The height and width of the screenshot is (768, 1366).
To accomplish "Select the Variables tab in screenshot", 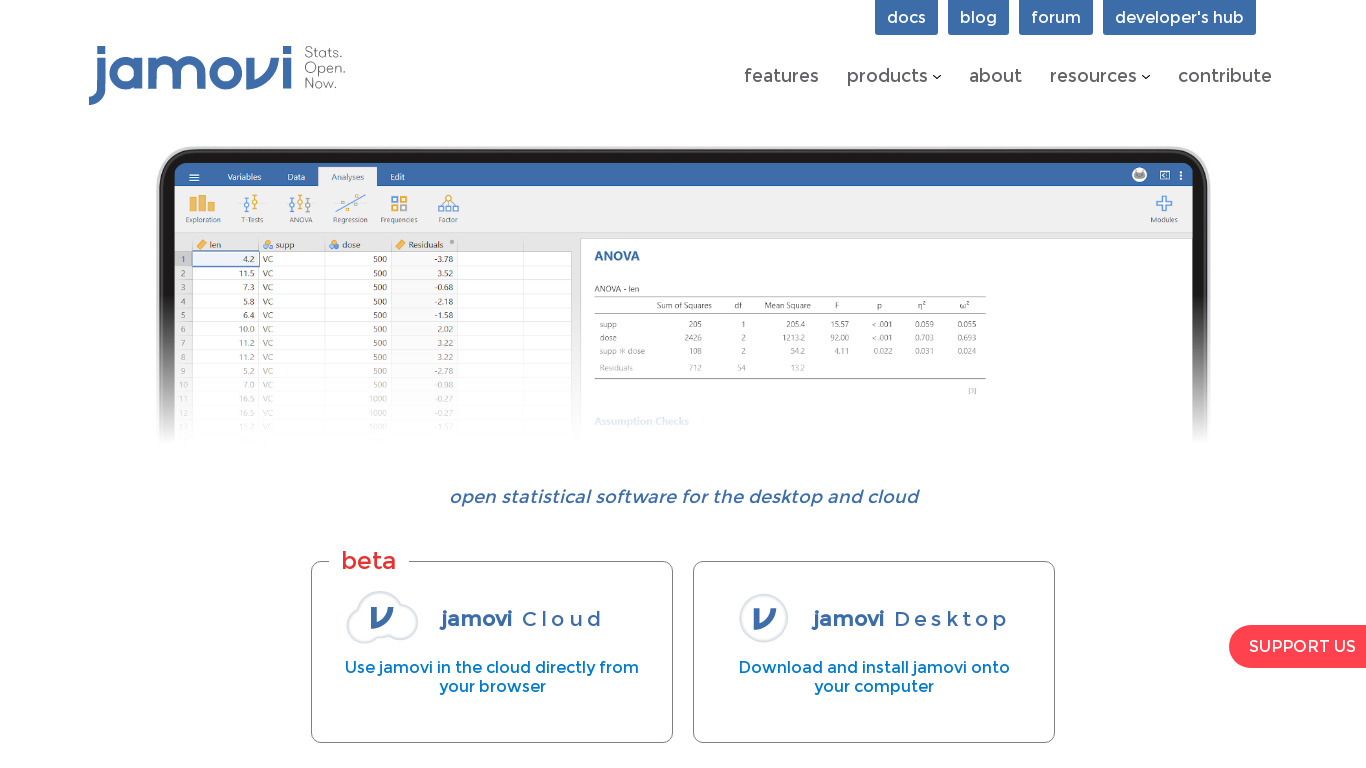I will (x=244, y=177).
